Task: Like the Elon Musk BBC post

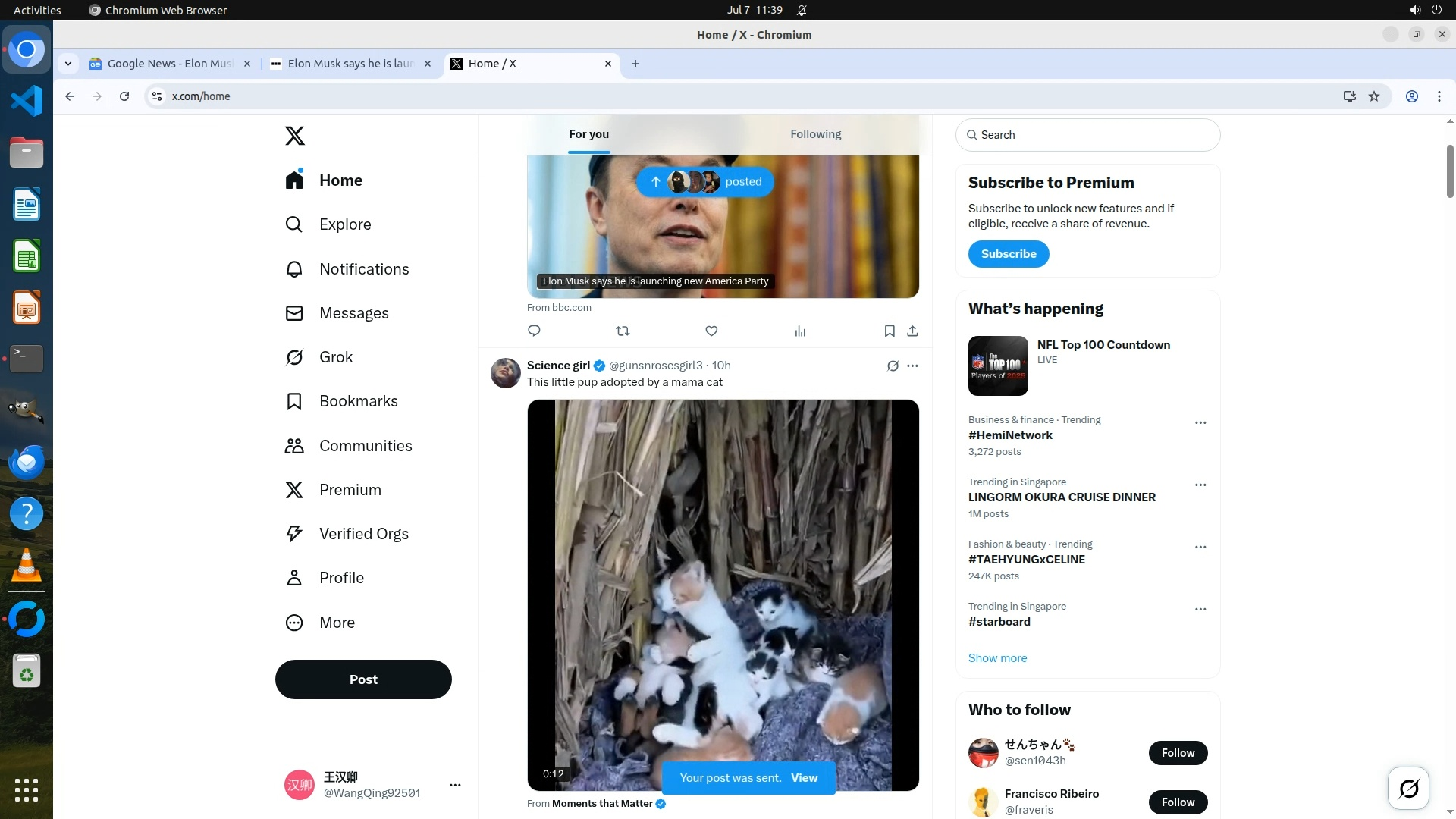Action: point(711,331)
